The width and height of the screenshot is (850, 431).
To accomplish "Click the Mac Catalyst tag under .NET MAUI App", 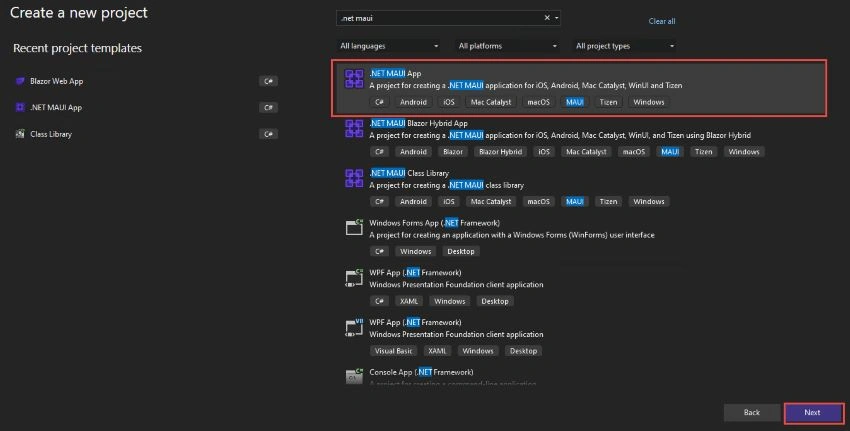I will click(491, 102).
